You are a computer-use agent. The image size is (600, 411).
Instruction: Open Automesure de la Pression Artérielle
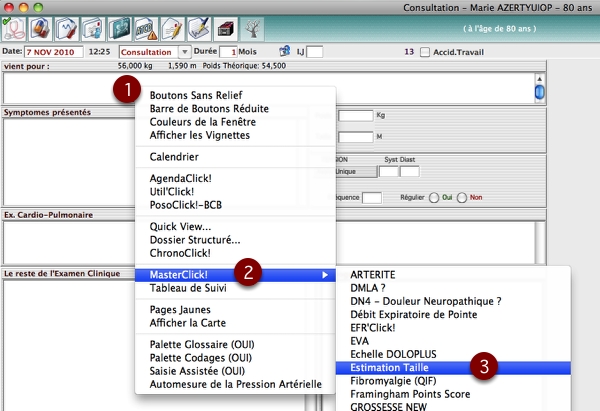(236, 384)
